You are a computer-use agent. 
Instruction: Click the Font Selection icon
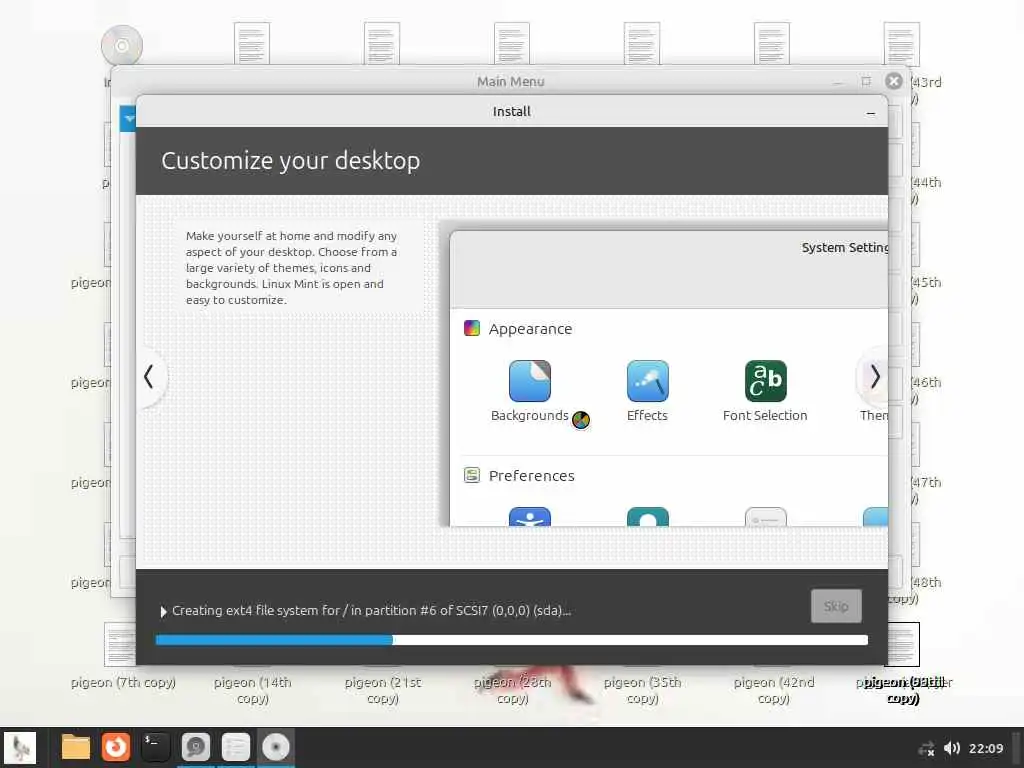765,381
